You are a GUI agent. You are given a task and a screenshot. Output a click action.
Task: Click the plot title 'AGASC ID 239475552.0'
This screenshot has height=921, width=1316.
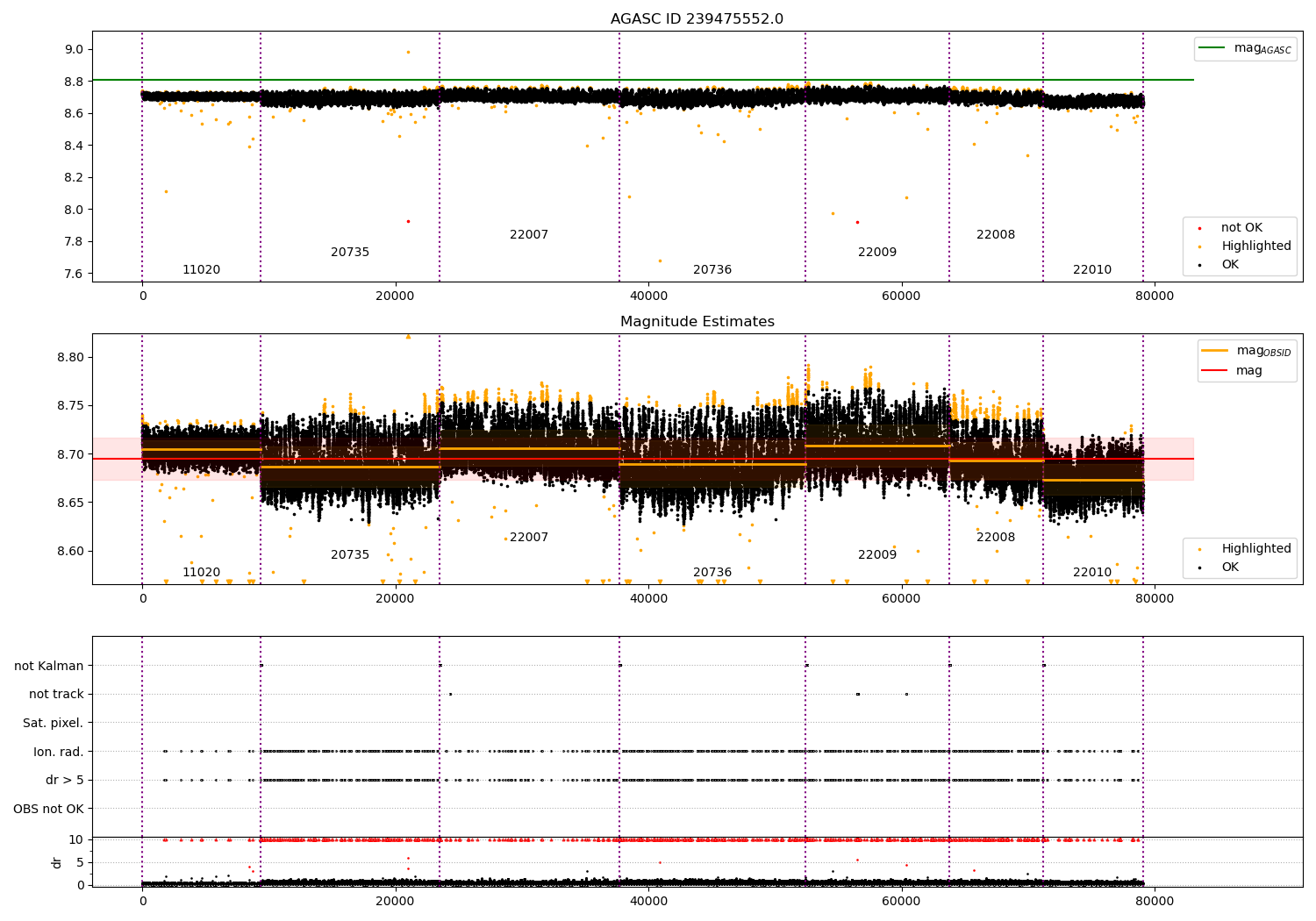[x=697, y=19]
